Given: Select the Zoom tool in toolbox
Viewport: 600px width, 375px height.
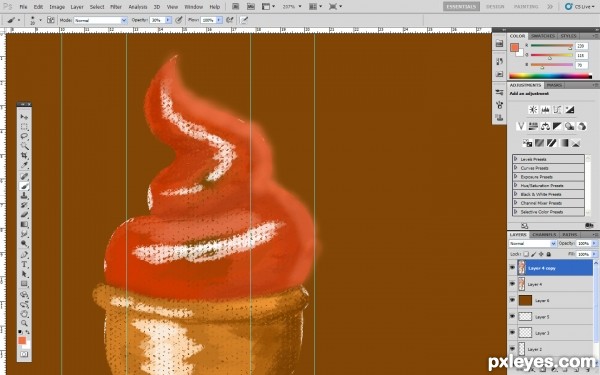Looking at the screenshot, I should 24,323.
